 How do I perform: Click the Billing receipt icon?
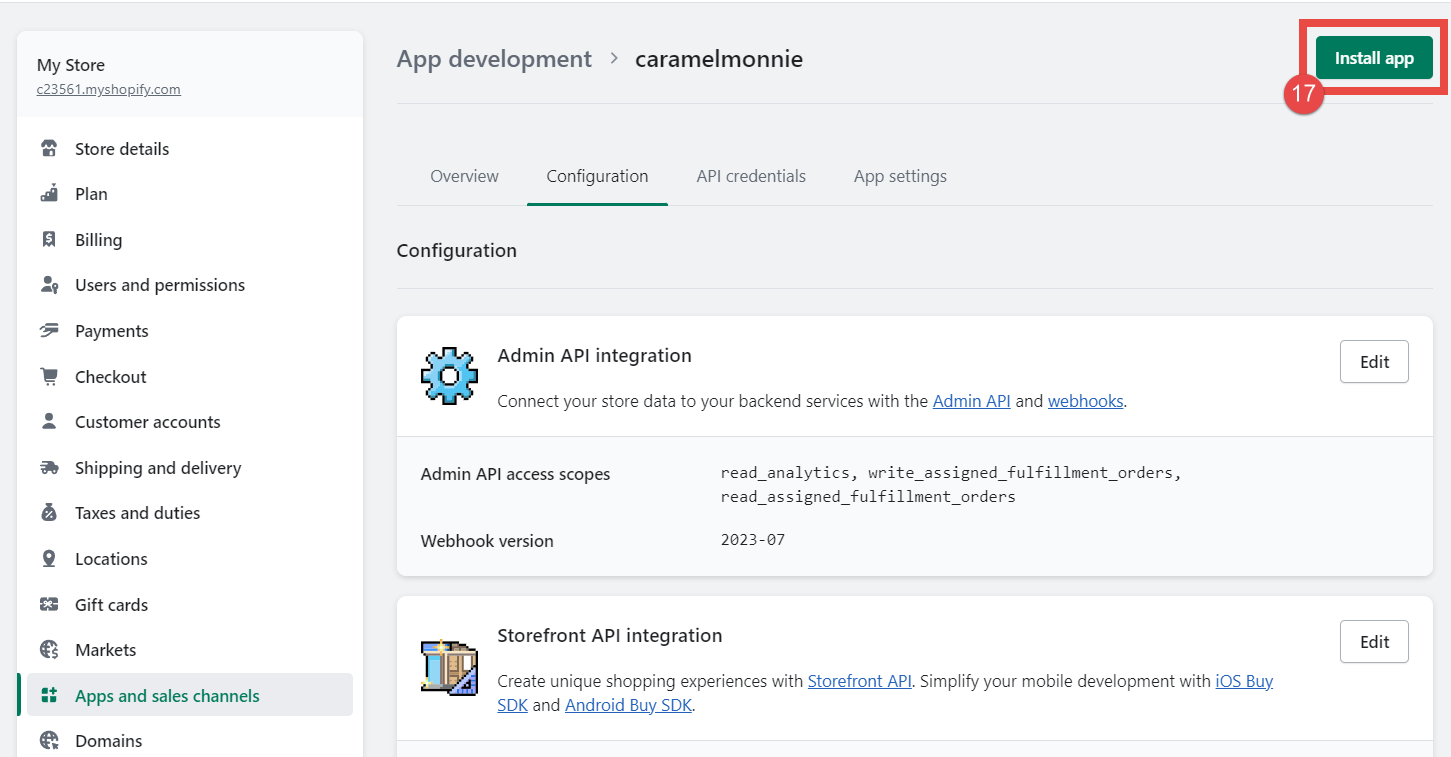coord(49,240)
